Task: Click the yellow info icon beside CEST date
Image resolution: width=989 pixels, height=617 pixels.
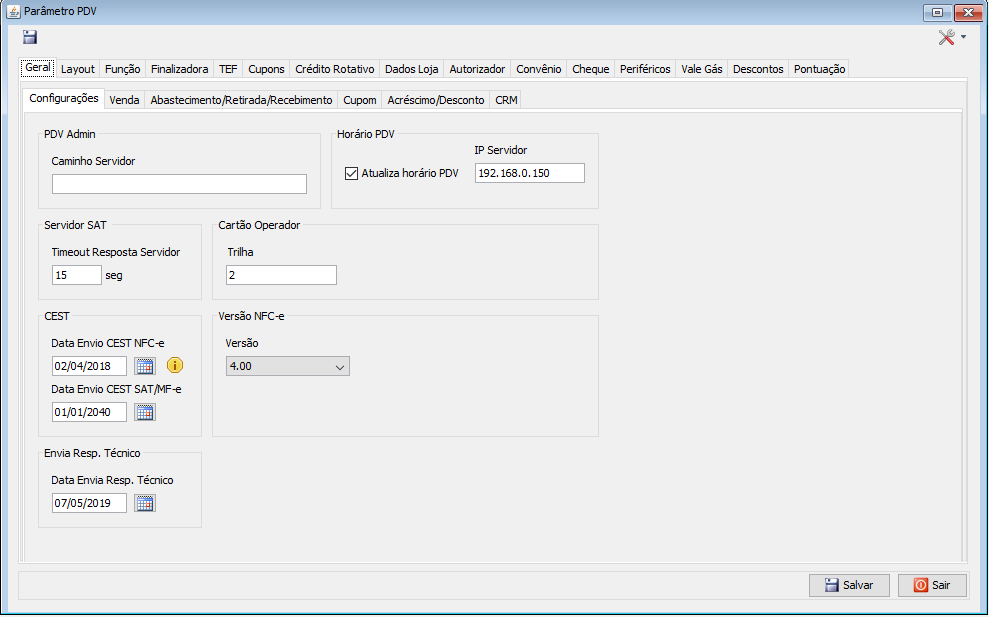Action: pos(175,365)
